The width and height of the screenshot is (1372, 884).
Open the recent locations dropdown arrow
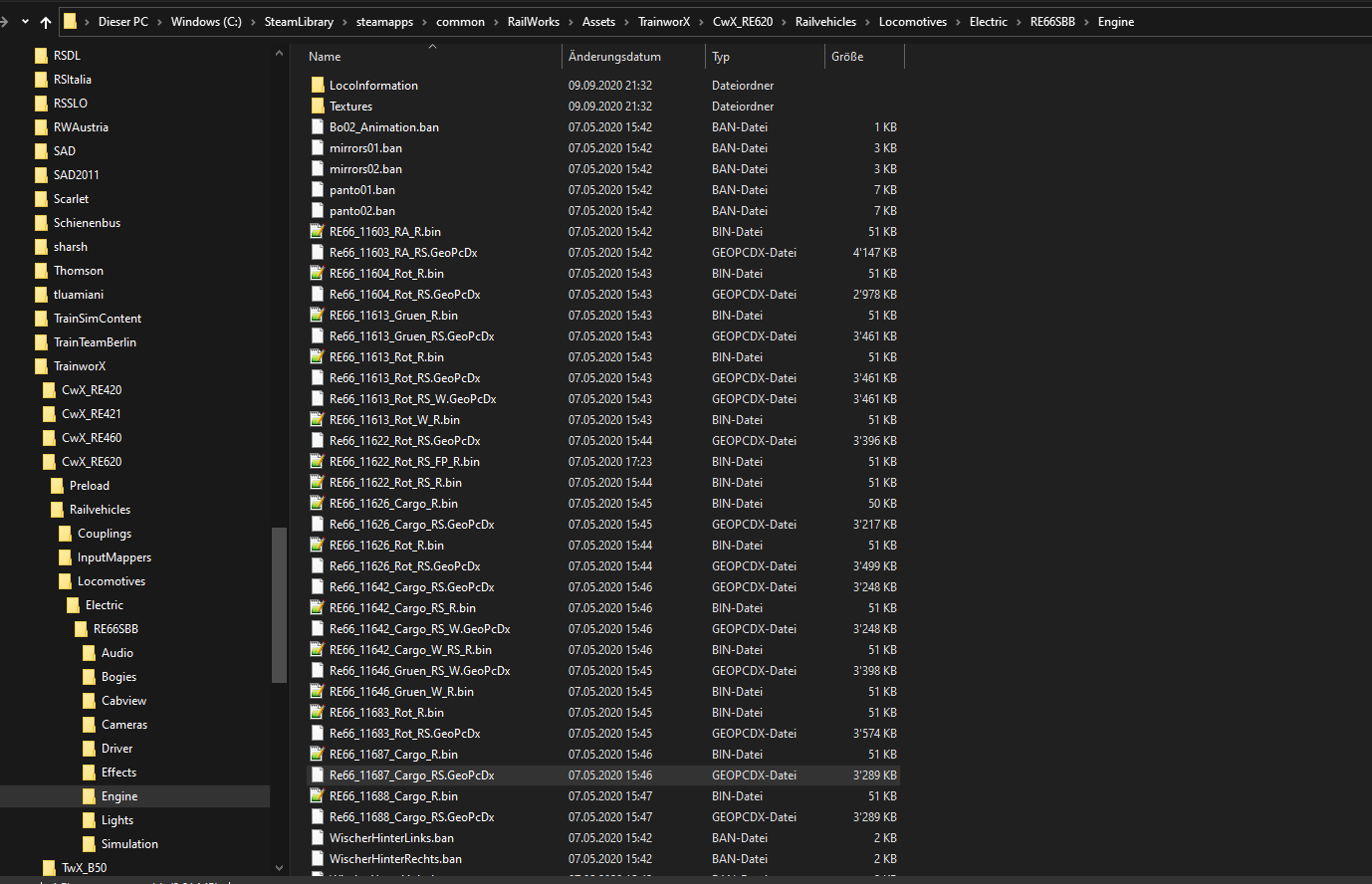tap(25, 22)
